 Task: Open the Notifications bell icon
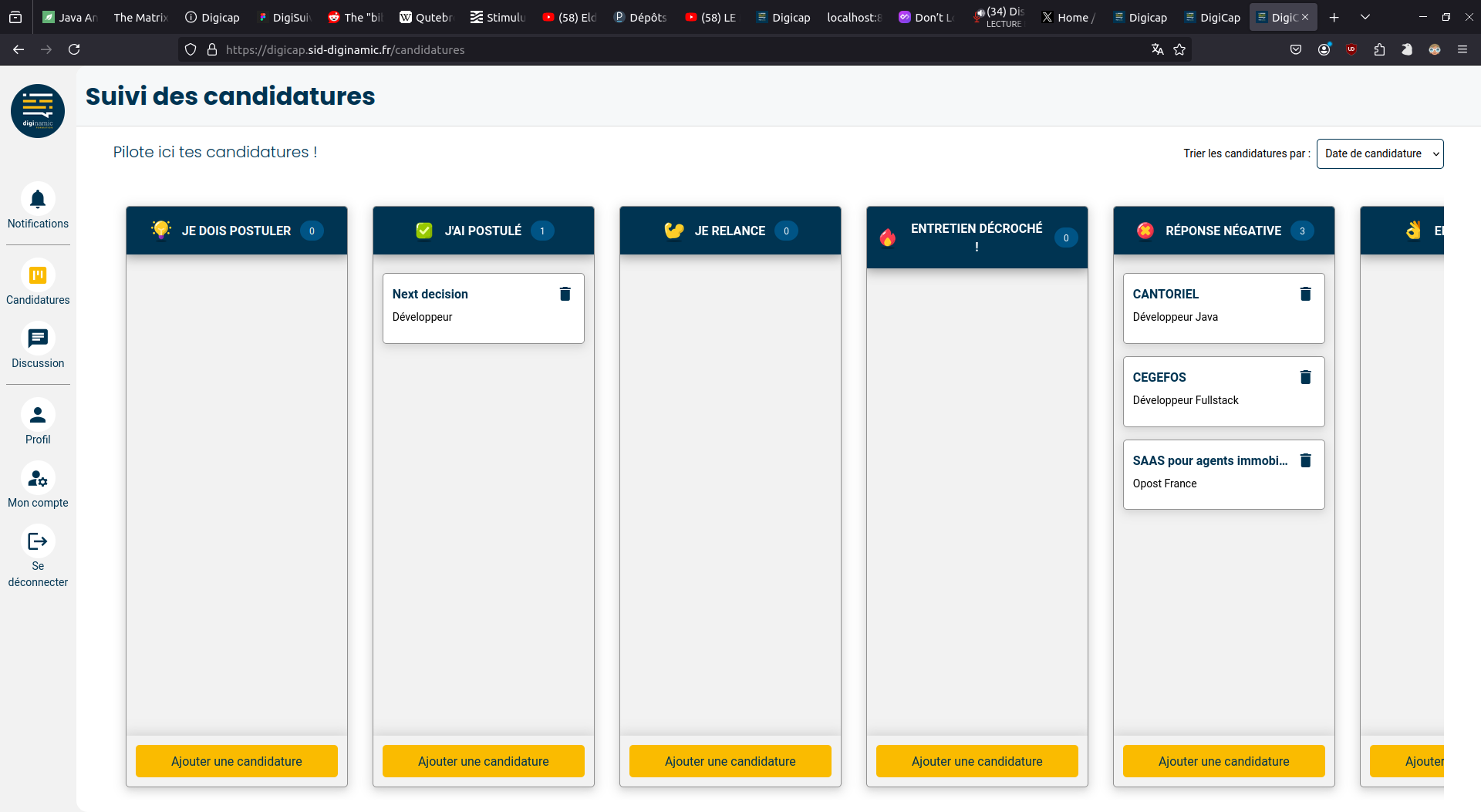click(x=38, y=200)
